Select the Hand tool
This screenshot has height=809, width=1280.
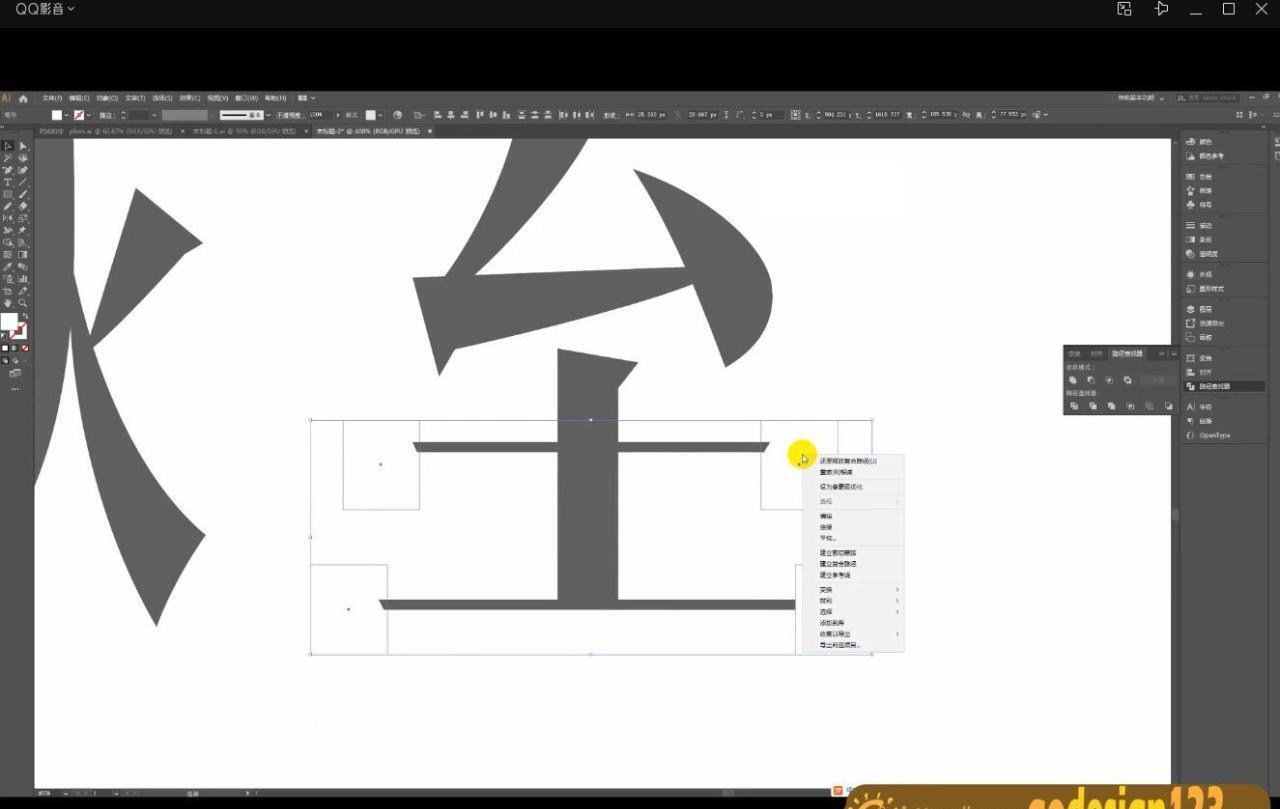[8, 303]
